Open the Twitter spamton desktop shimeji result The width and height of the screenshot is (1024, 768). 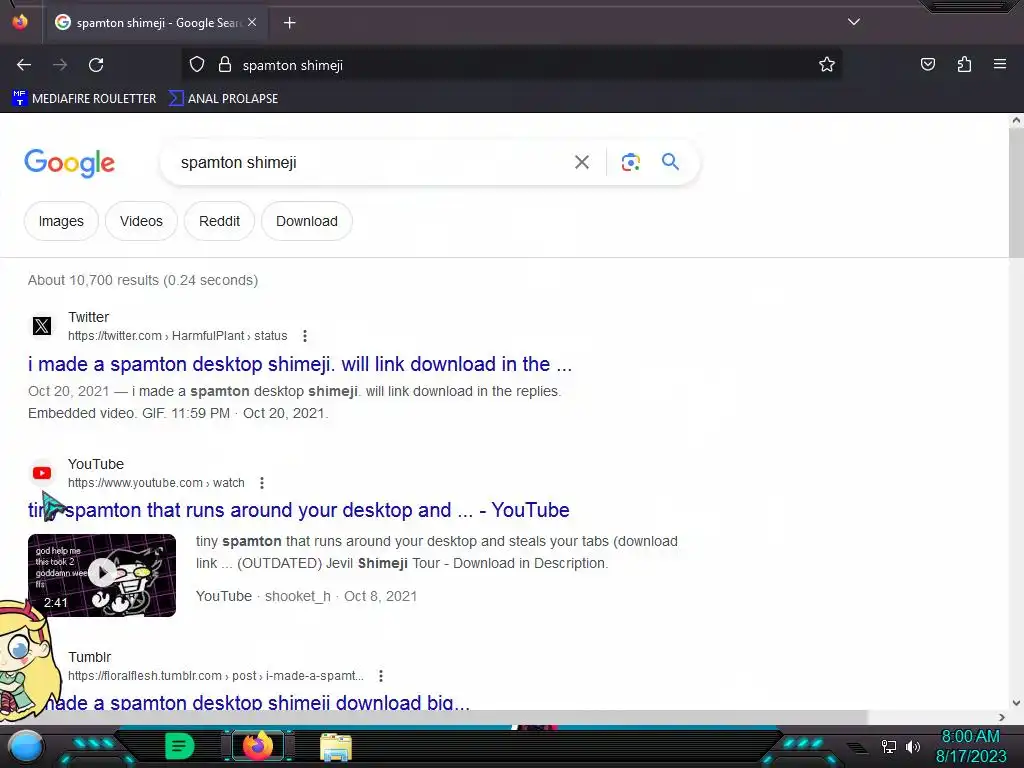click(300, 364)
